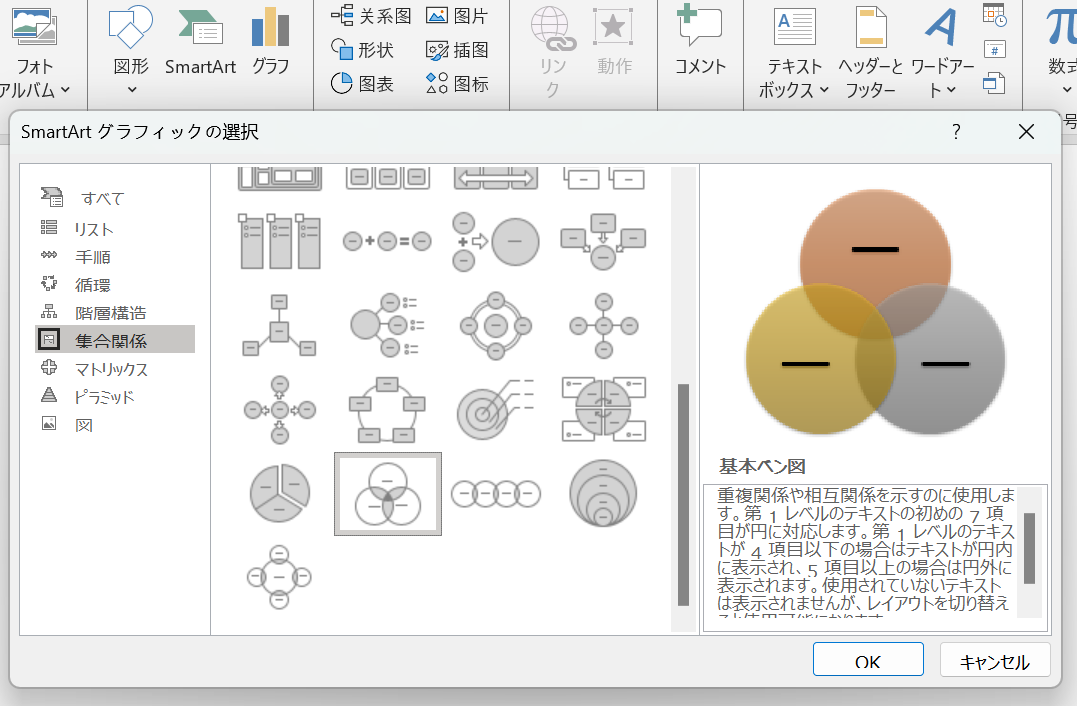
Task: Click the 動作 action button
Action: click(x=613, y=41)
